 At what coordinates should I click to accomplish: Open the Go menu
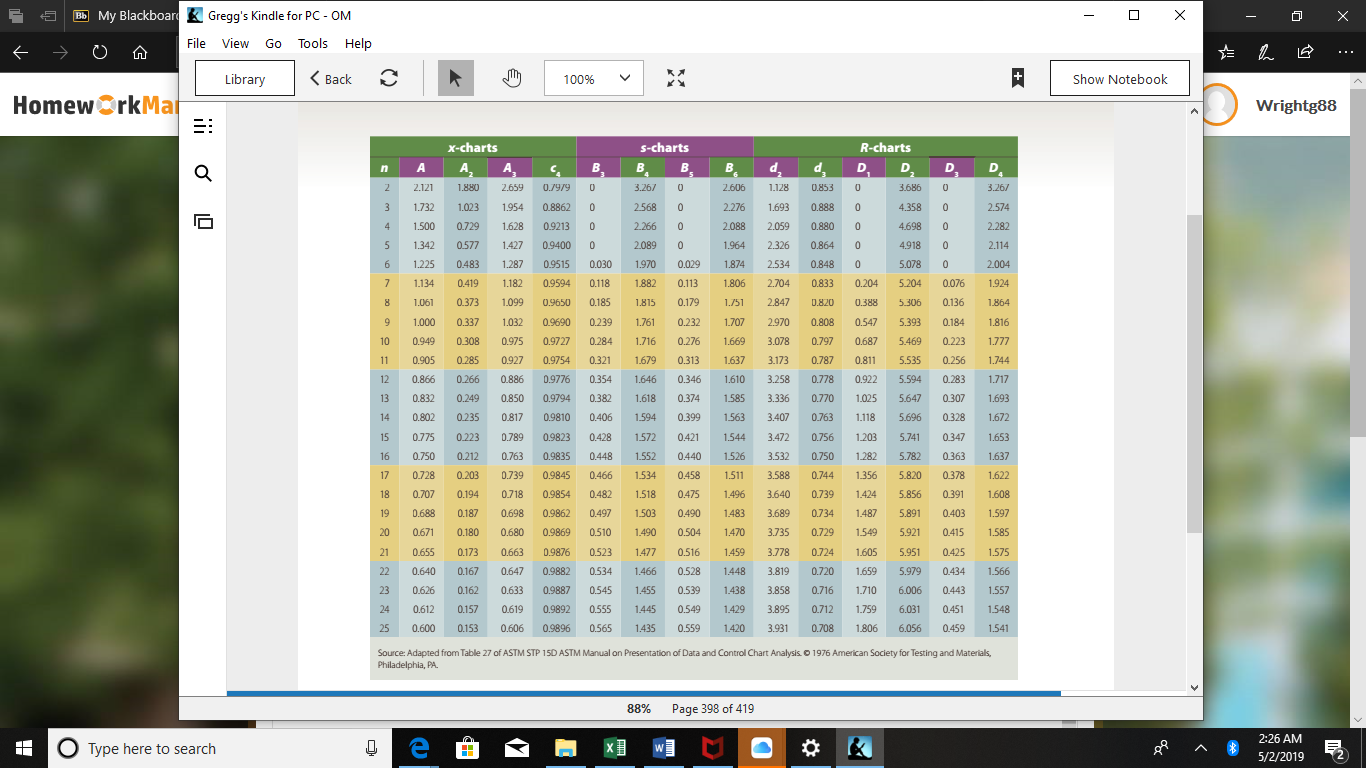(x=273, y=43)
